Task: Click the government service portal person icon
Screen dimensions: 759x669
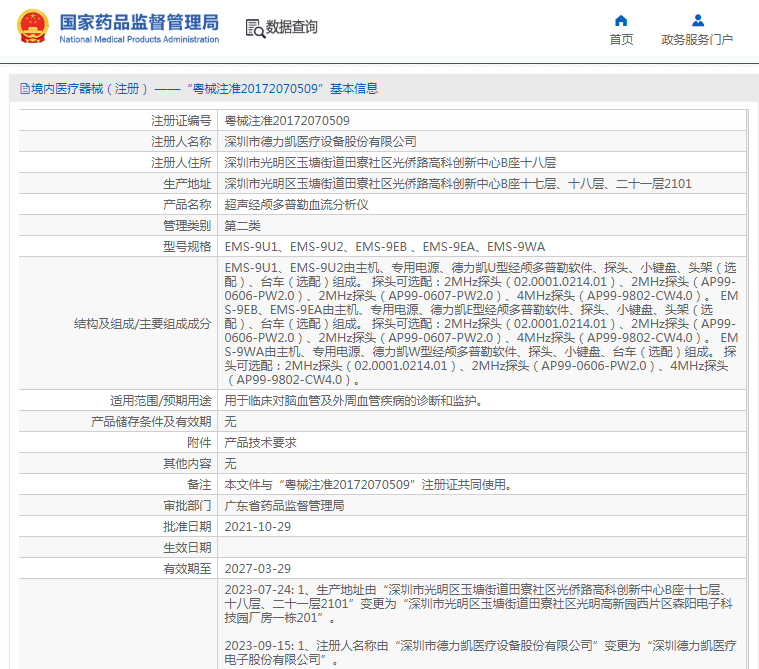Action: pyautogui.click(x=697, y=20)
